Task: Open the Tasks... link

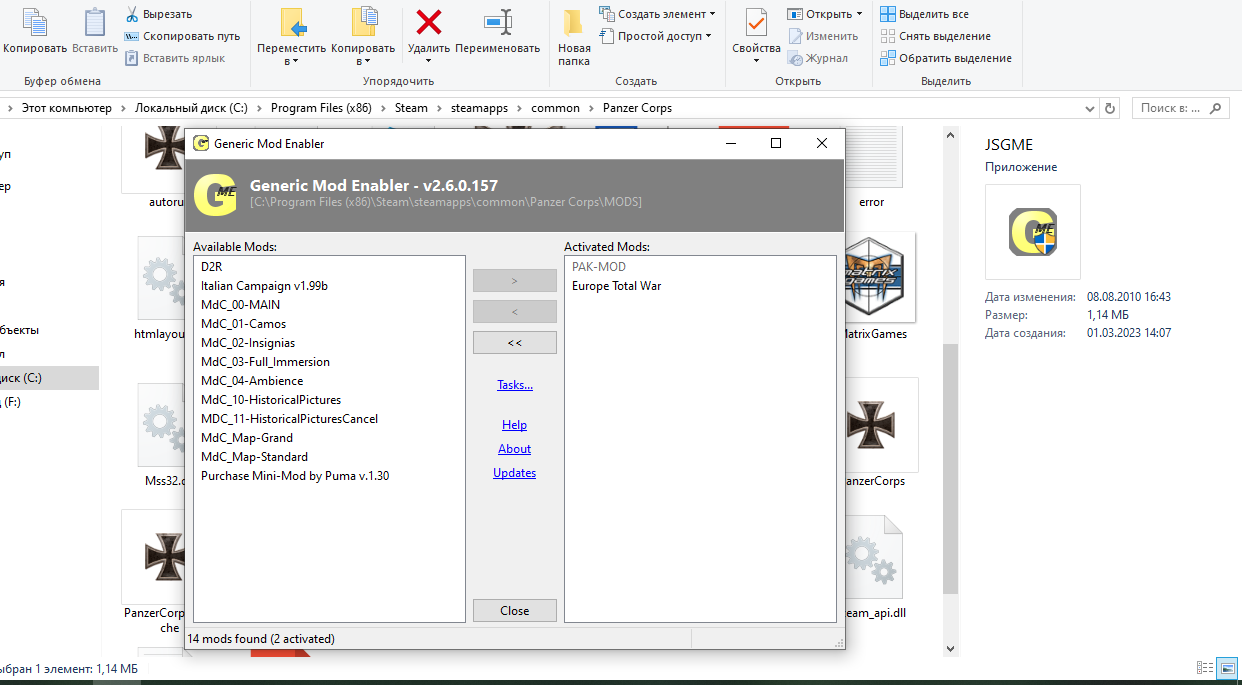Action: tap(515, 385)
